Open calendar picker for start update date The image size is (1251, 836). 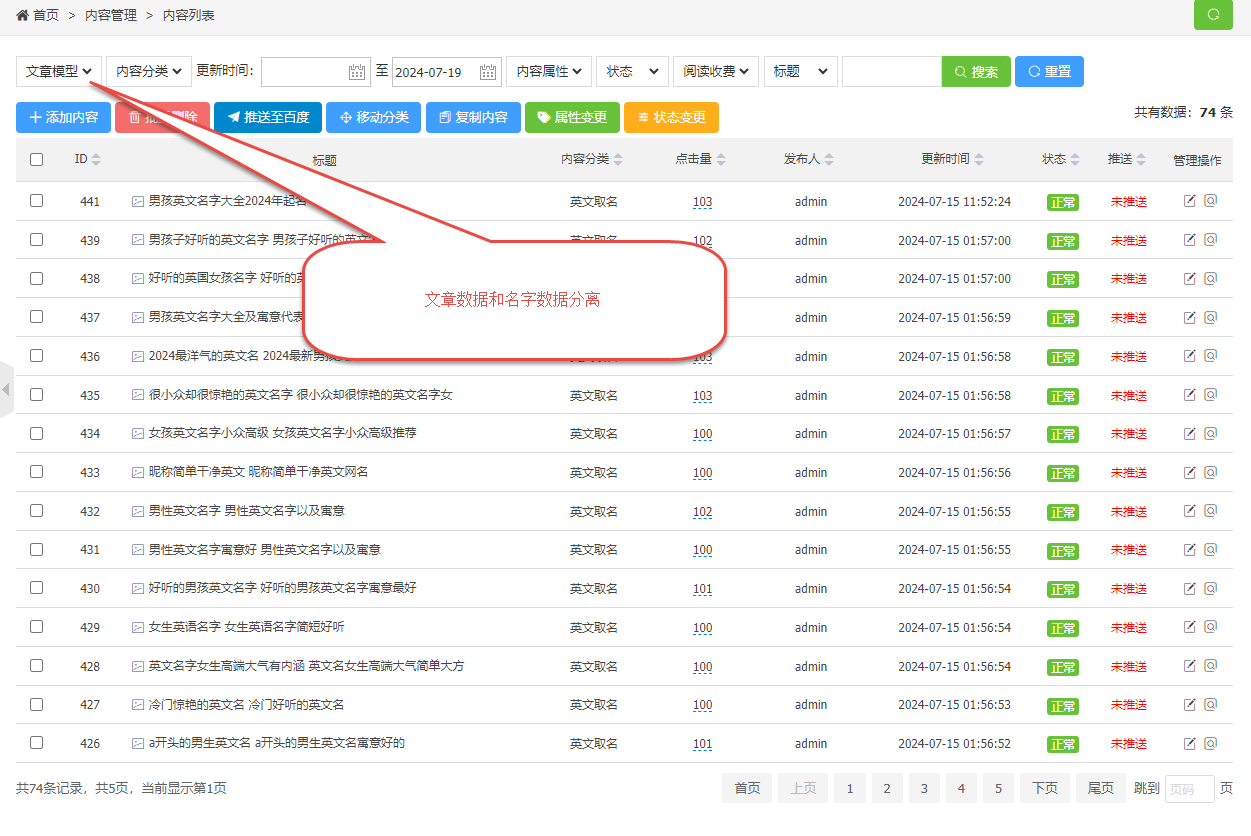tap(357, 72)
